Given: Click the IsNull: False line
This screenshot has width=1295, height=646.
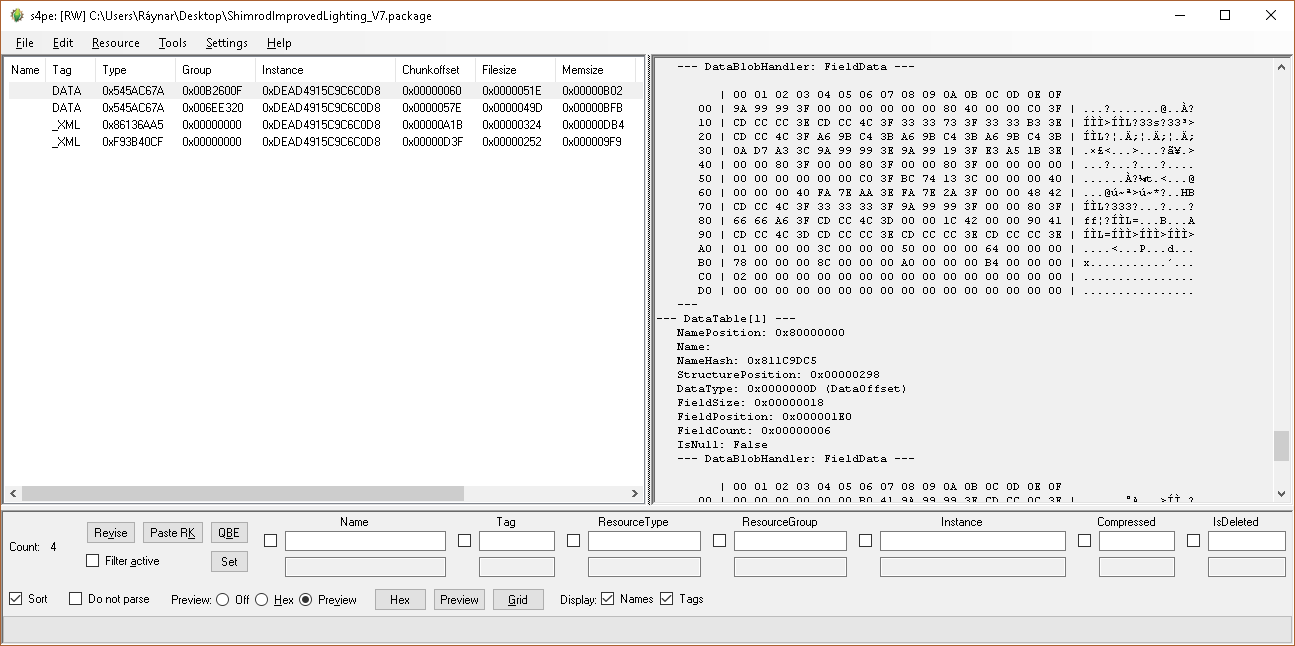Looking at the screenshot, I should point(722,444).
